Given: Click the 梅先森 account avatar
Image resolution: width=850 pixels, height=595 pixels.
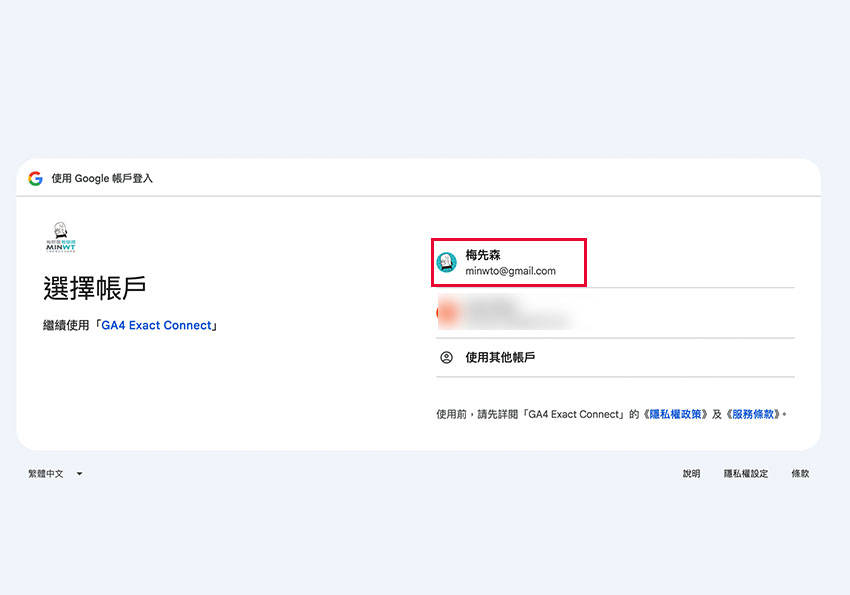Looking at the screenshot, I should coord(447,263).
